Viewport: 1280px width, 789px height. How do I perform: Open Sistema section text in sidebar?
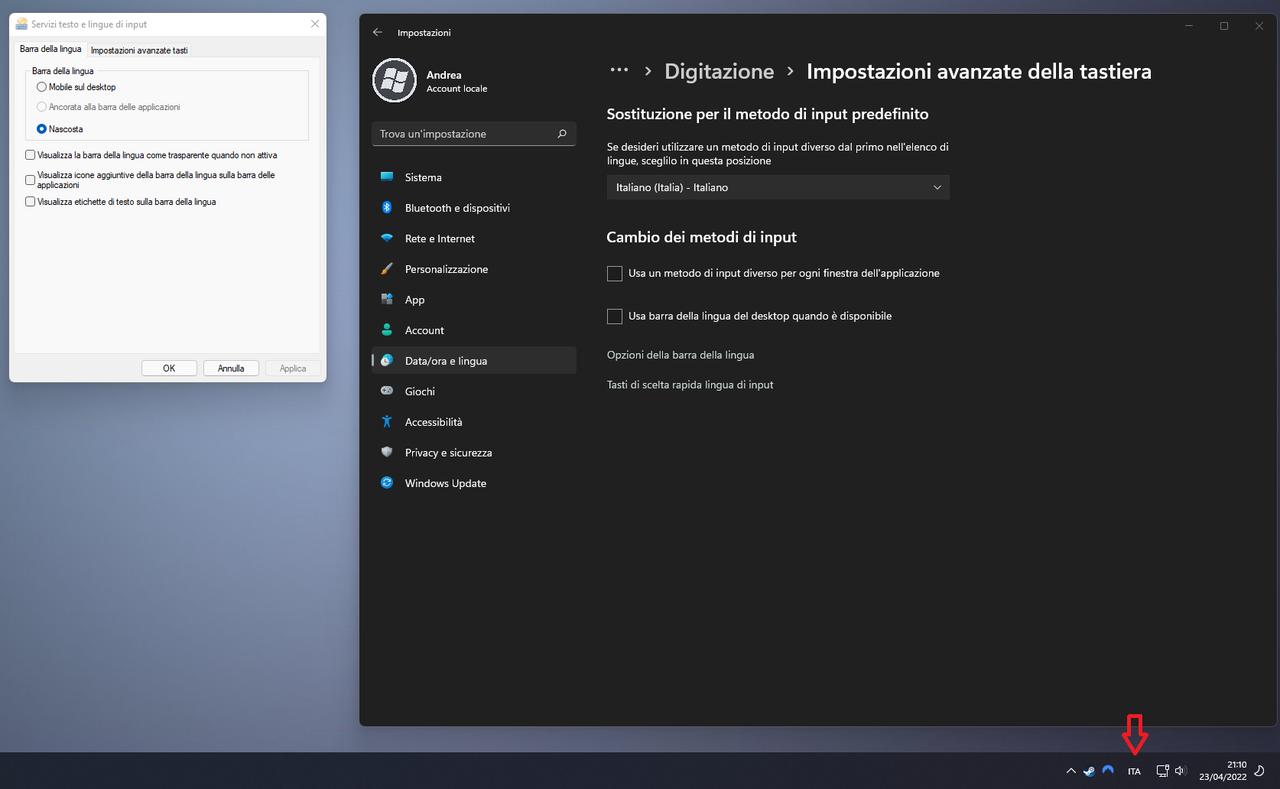[423, 177]
